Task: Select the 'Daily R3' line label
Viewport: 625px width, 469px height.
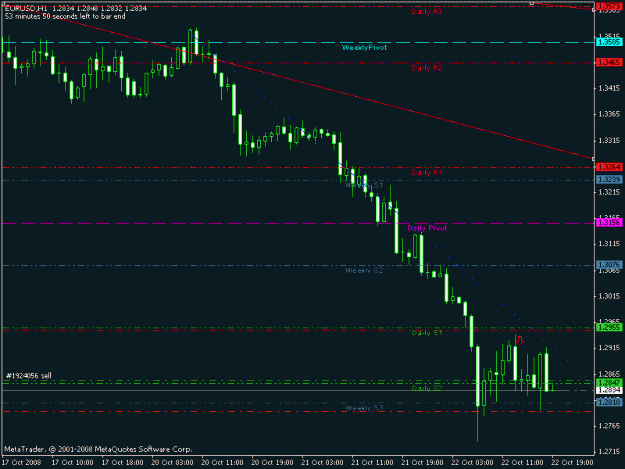Action: coord(427,12)
